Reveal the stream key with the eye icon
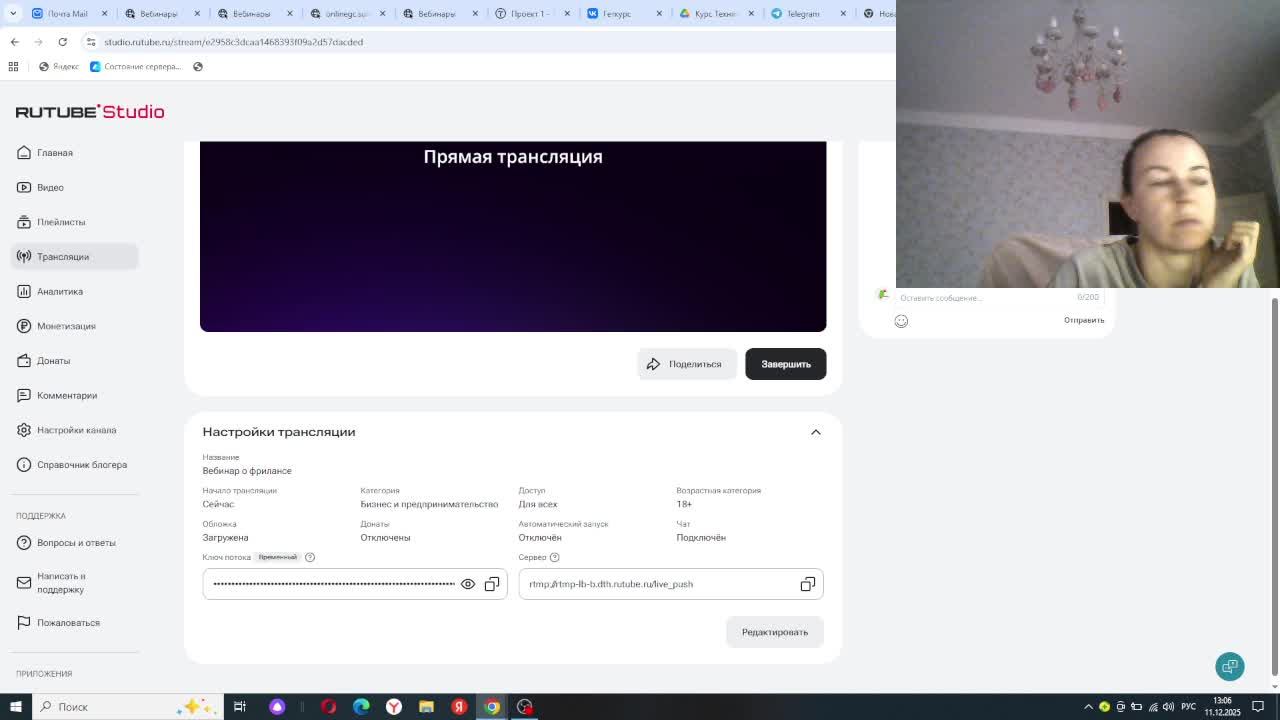This screenshot has width=1280, height=720. coord(467,584)
